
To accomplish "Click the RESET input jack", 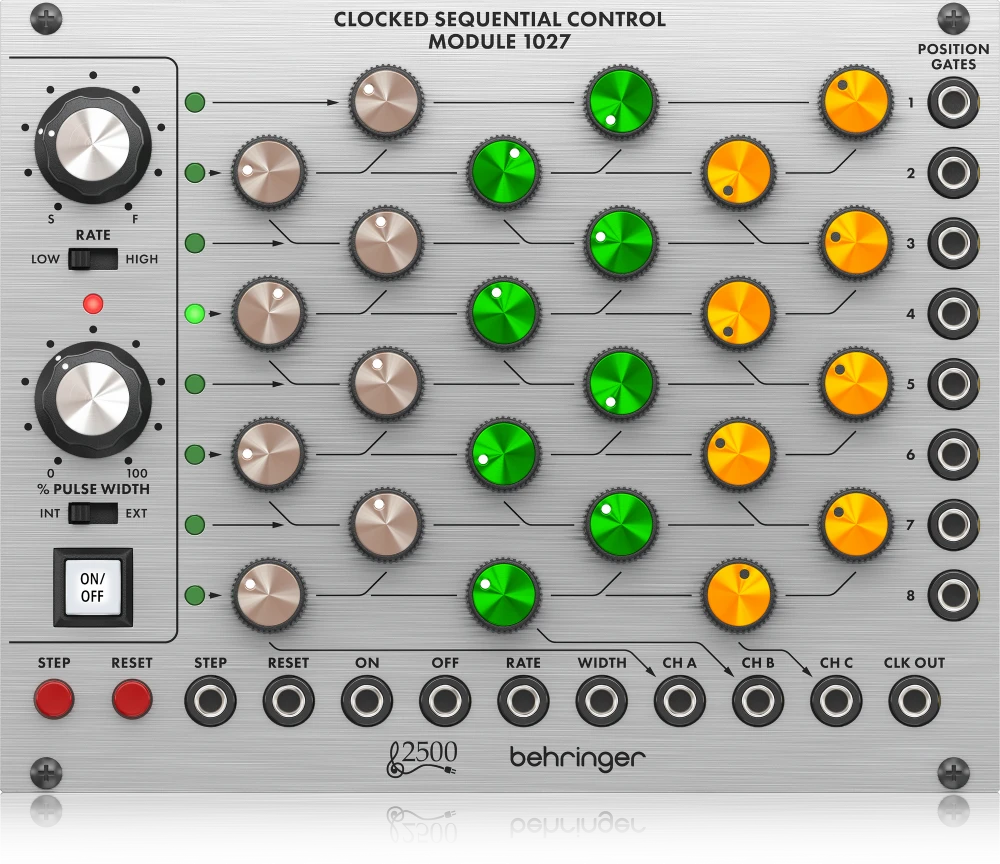I will point(289,701).
